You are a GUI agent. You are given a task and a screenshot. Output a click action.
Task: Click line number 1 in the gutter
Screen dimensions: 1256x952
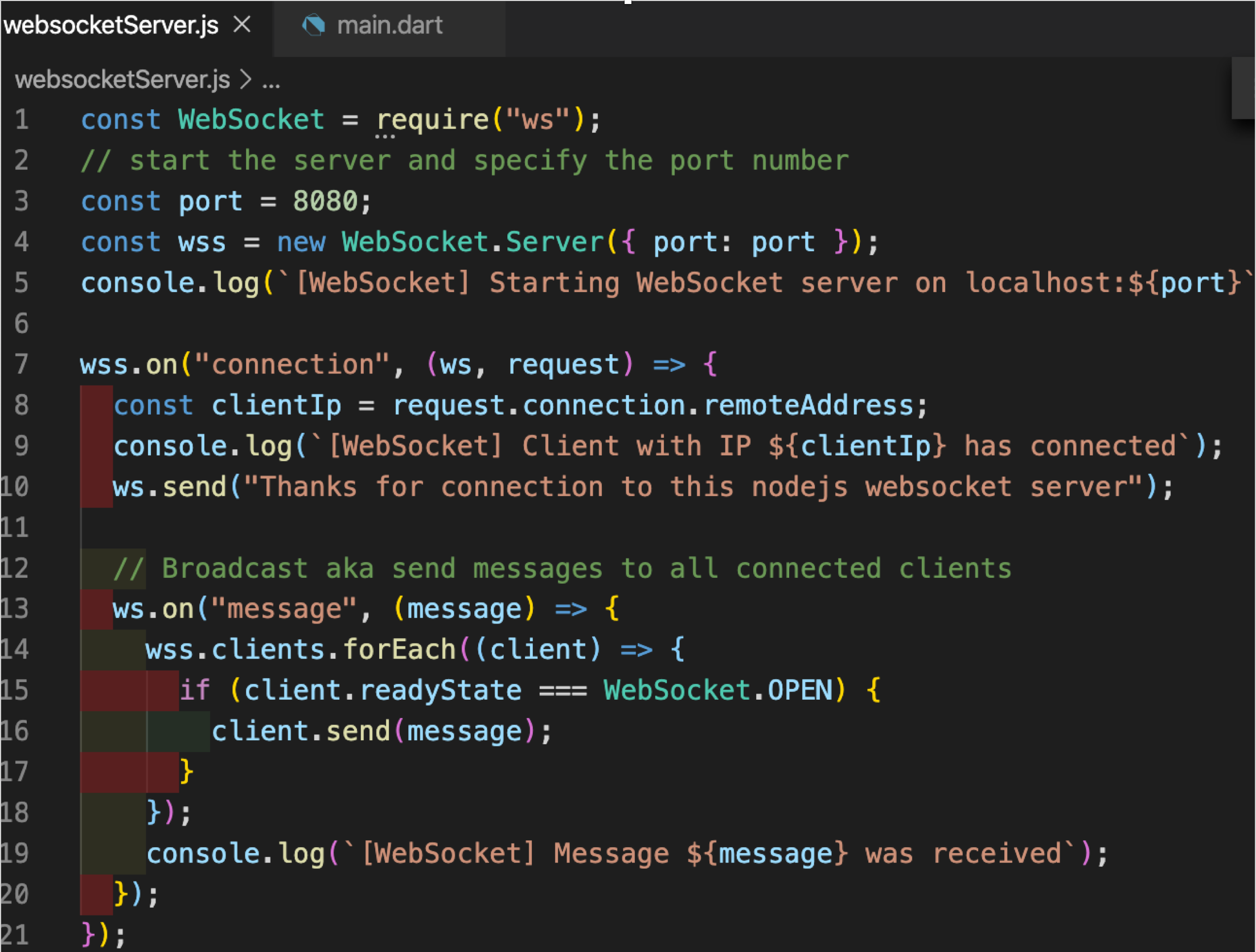point(21,120)
